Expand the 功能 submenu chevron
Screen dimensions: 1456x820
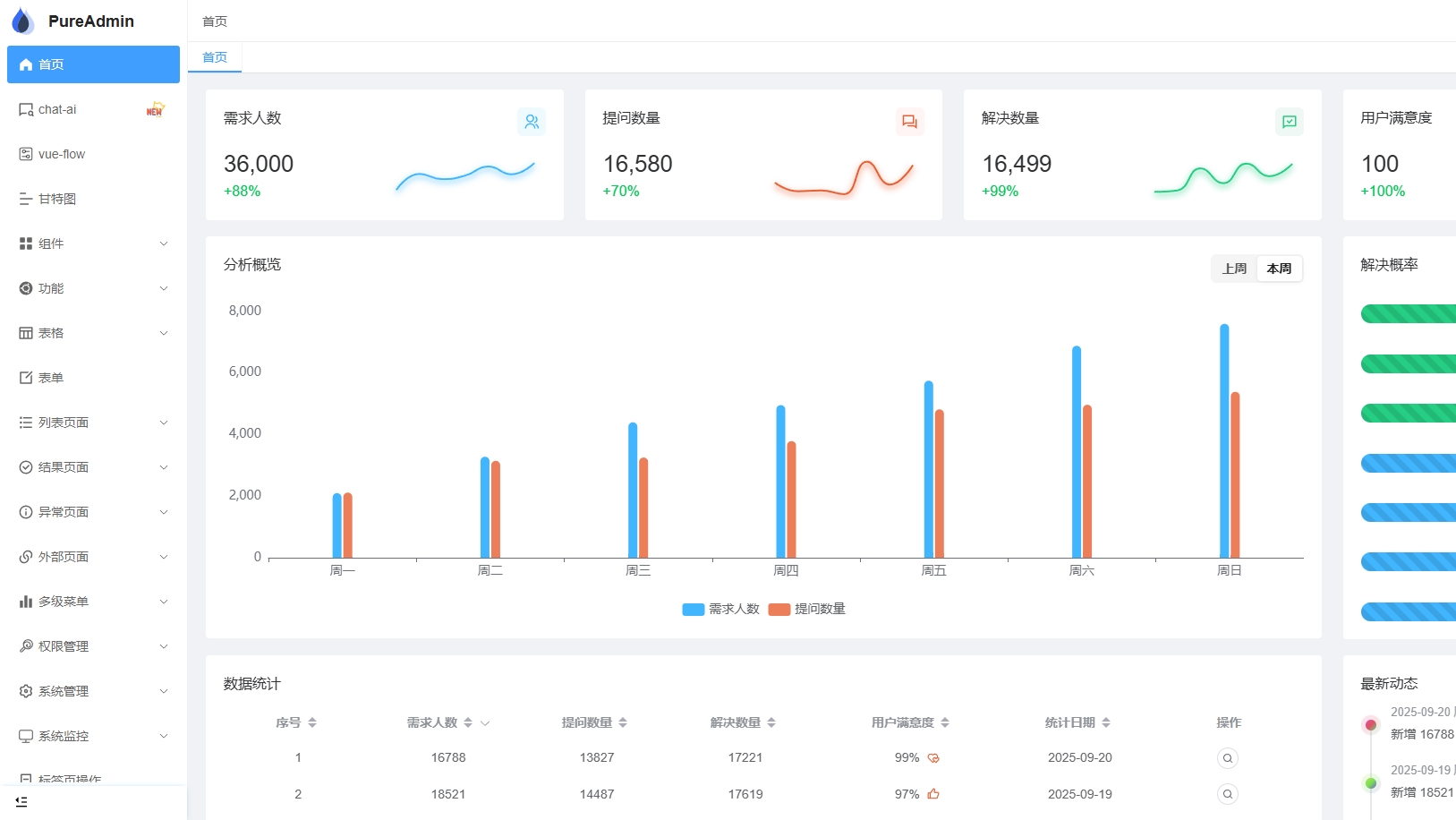(x=164, y=288)
